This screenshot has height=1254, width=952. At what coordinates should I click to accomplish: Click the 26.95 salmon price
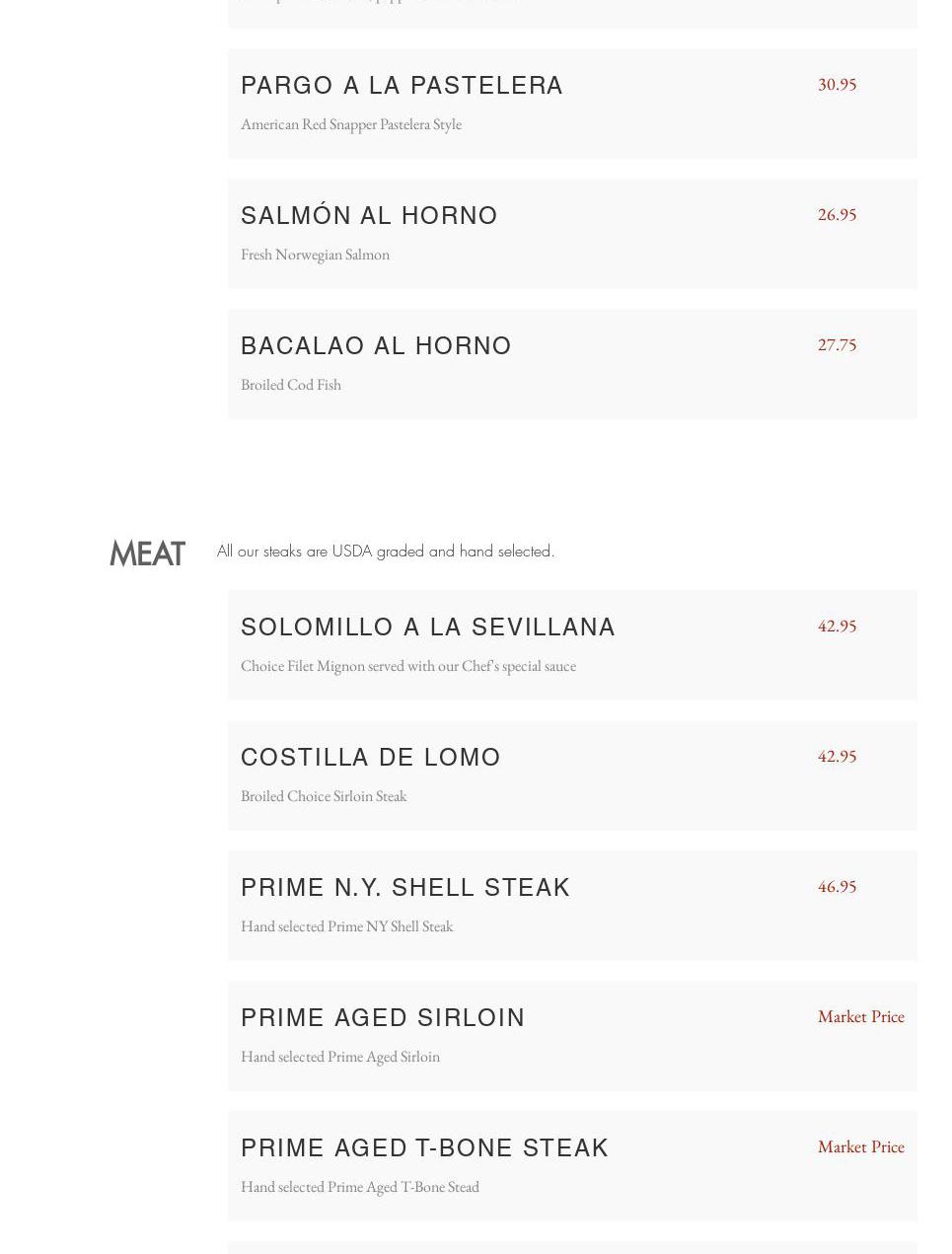coord(837,214)
